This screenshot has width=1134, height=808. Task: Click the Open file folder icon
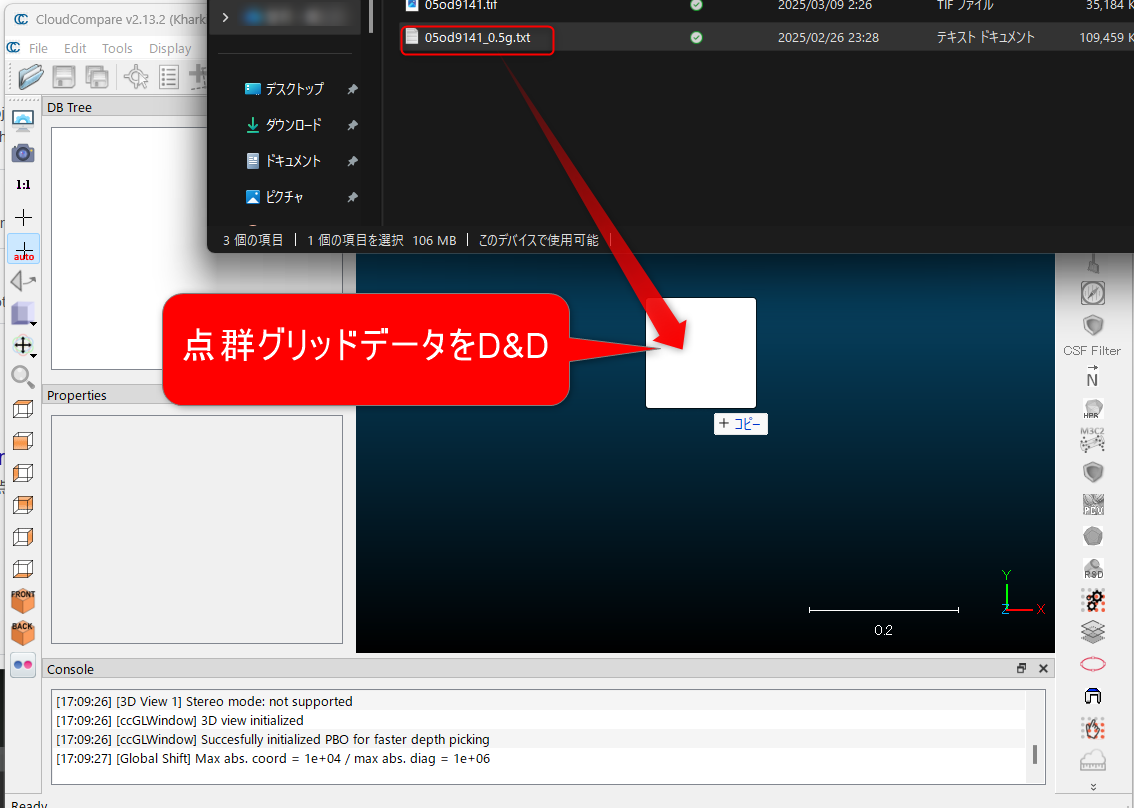(31, 77)
